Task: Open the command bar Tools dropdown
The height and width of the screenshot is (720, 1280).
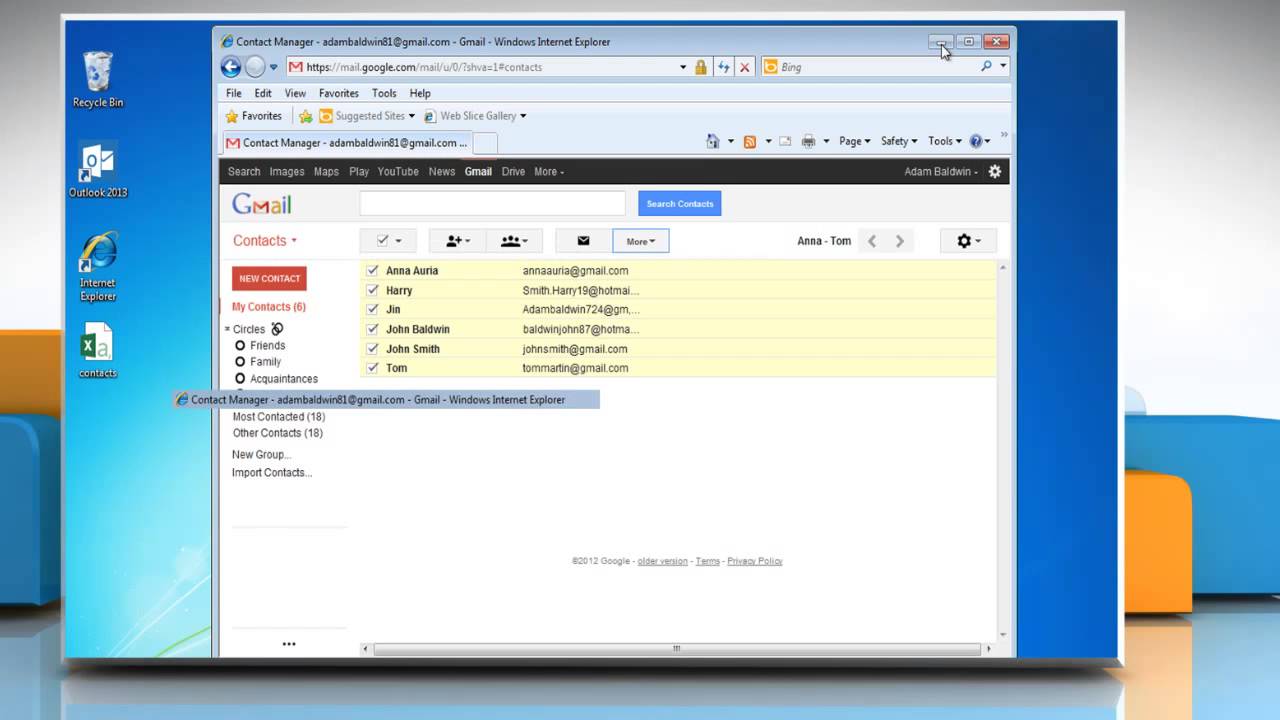Action: (x=945, y=141)
